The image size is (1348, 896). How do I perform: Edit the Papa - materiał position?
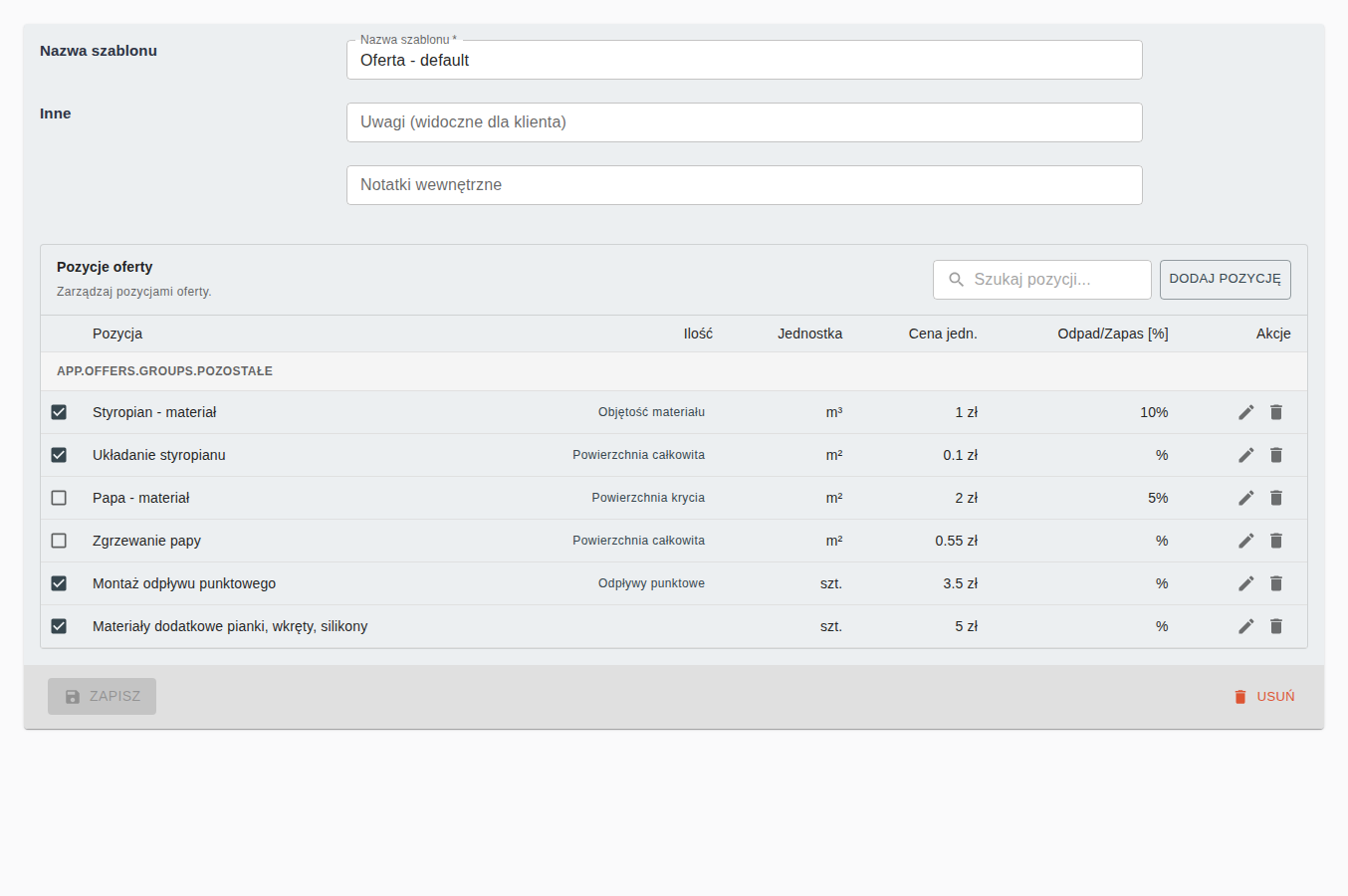(1245, 498)
